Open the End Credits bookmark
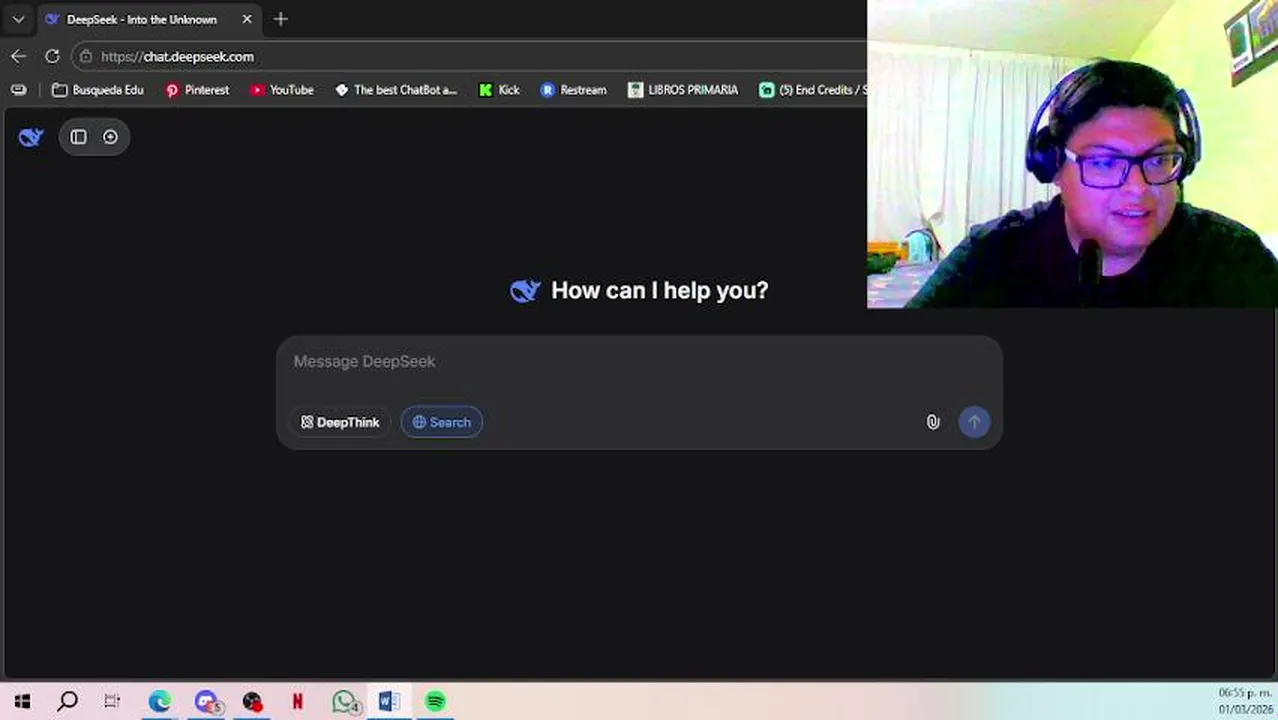The image size is (1278, 720). (812, 90)
